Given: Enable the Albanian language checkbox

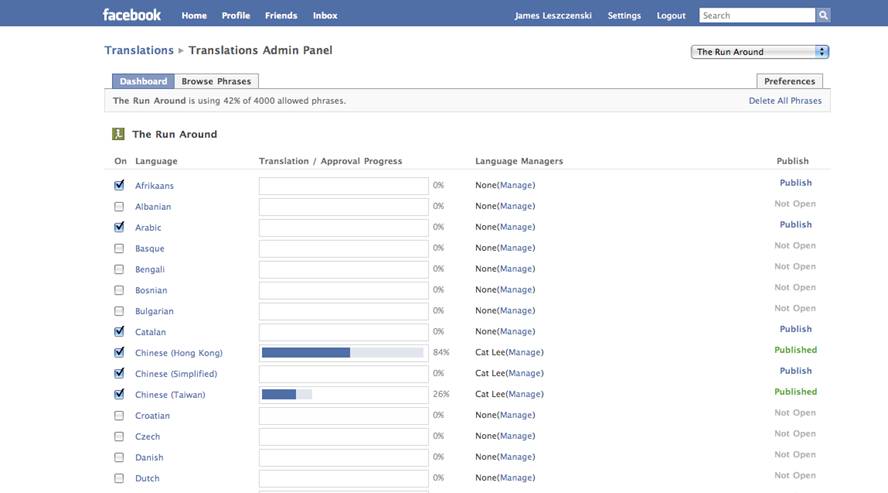Looking at the screenshot, I should pos(119,206).
